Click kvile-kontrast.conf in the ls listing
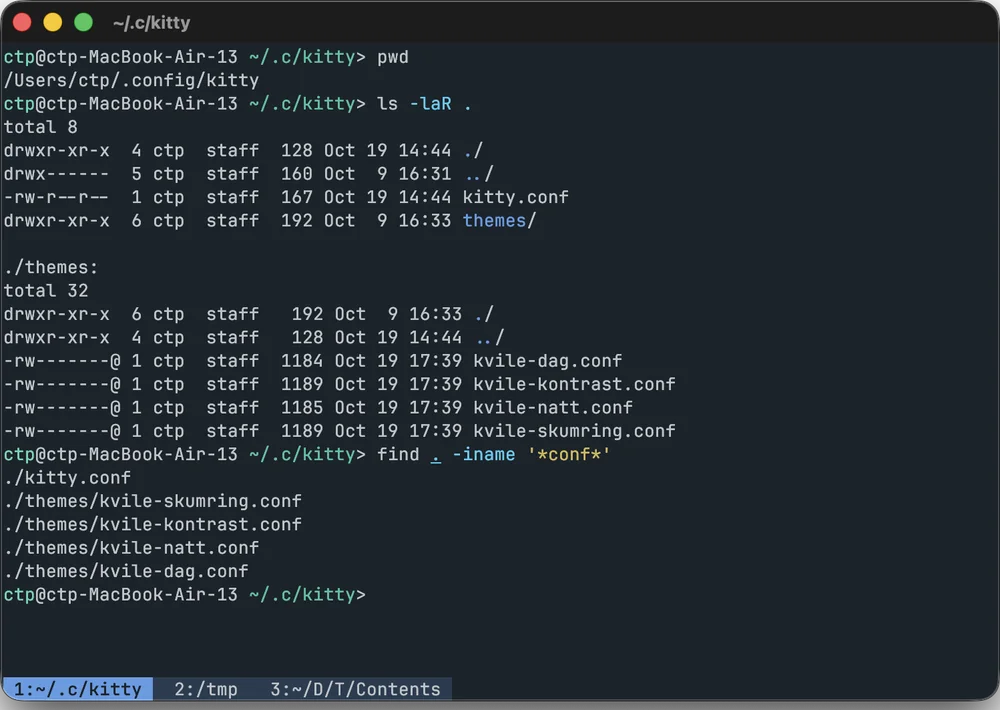 [x=574, y=384]
